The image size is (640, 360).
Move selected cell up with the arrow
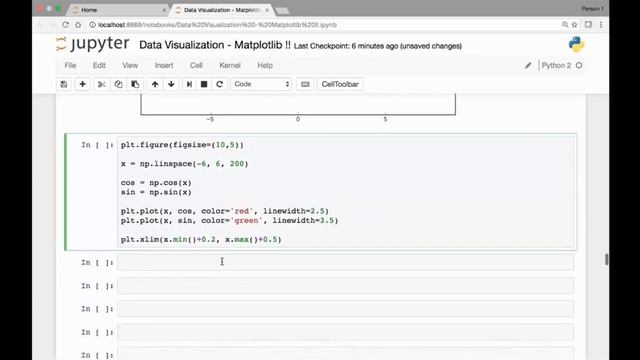tap(155, 84)
